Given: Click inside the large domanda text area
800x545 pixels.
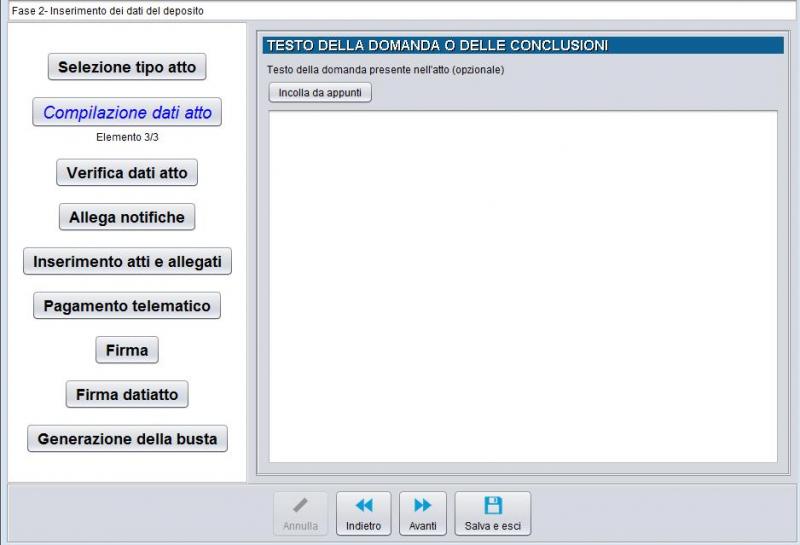Looking at the screenshot, I should (523, 286).
